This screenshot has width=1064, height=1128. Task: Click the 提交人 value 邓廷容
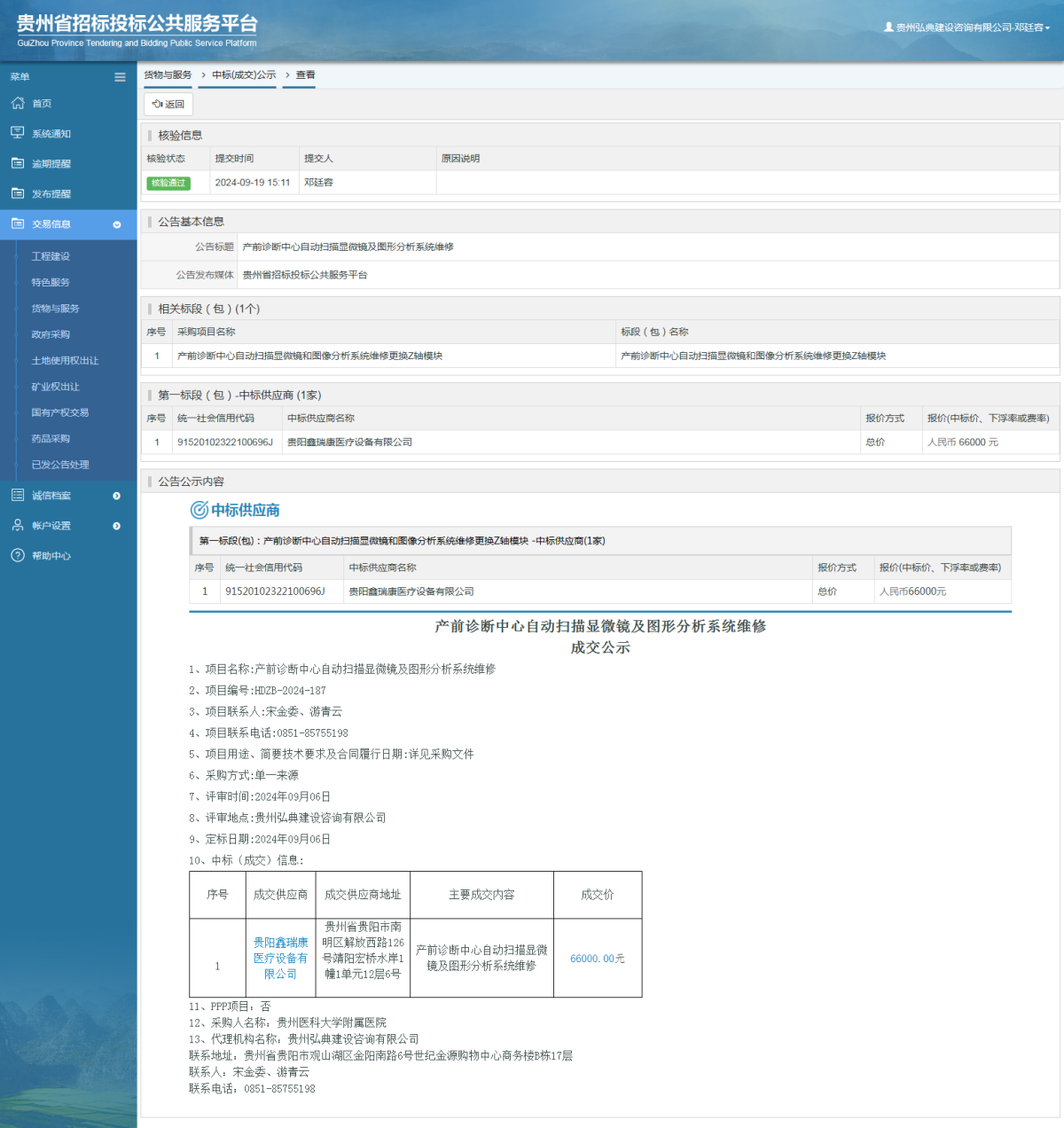point(318,183)
